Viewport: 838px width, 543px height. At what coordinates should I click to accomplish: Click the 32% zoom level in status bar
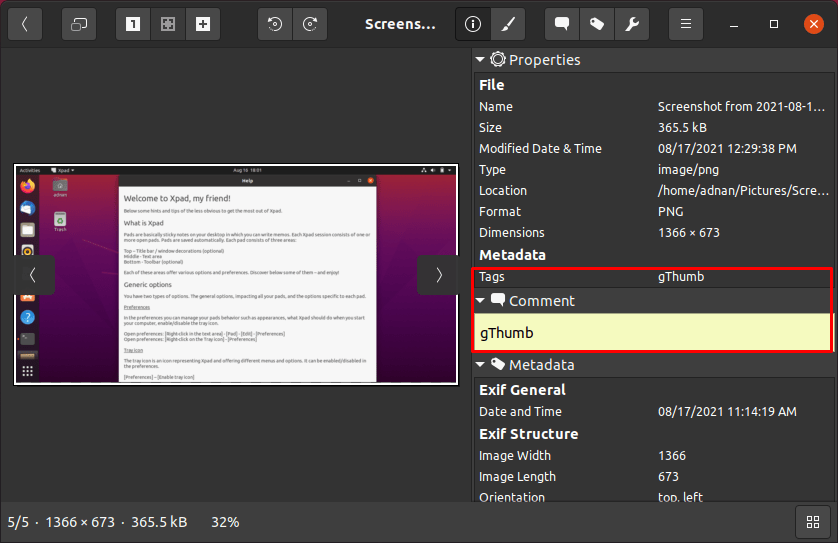[225, 522]
